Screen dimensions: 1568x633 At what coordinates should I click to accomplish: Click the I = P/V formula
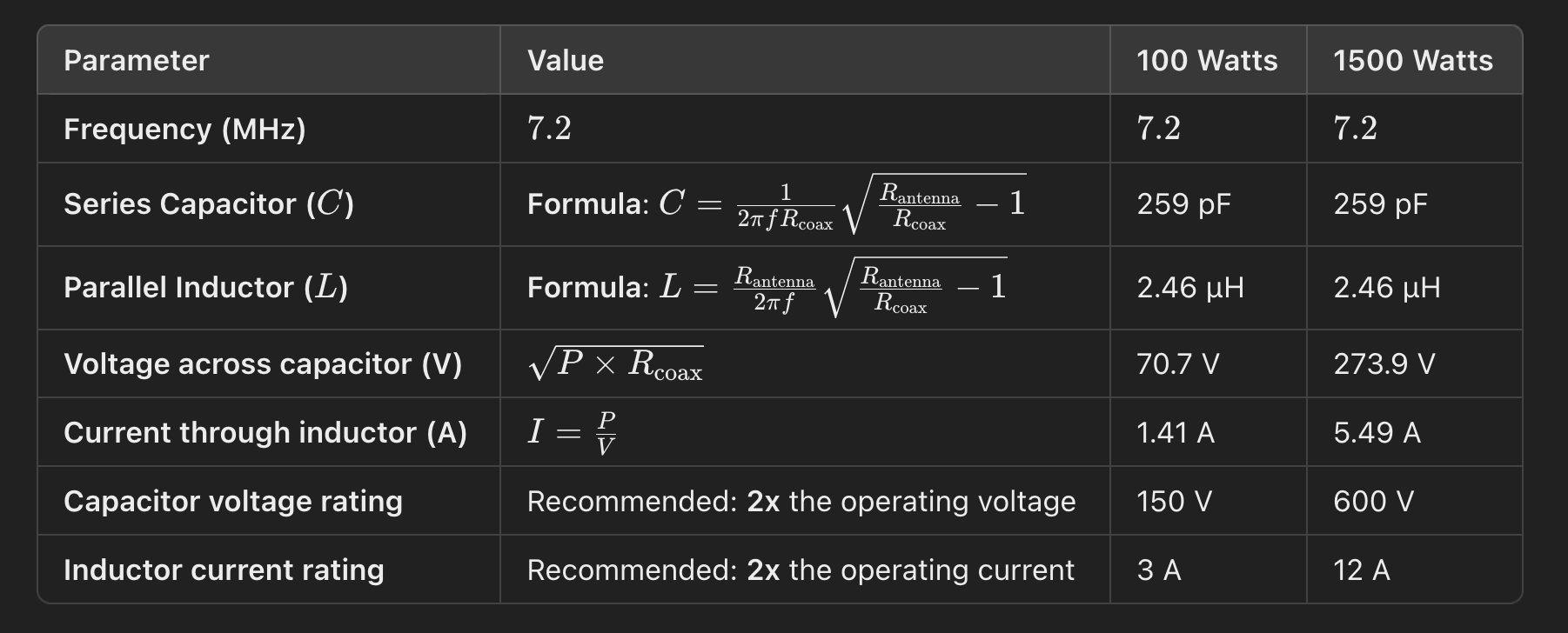(572, 432)
